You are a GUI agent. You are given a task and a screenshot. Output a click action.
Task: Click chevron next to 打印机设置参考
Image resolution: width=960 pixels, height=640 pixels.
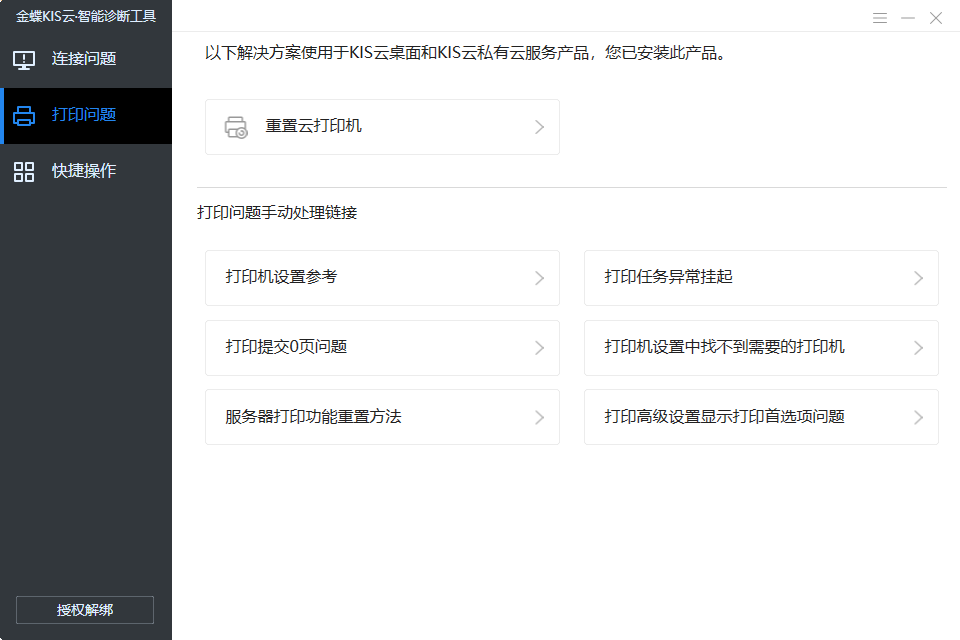tap(539, 278)
